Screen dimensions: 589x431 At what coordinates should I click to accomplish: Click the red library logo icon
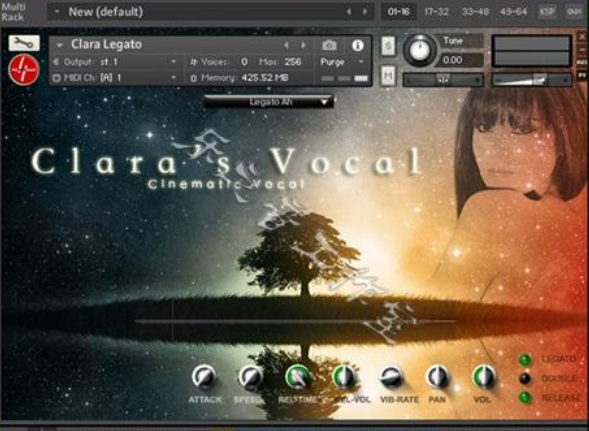(24, 70)
